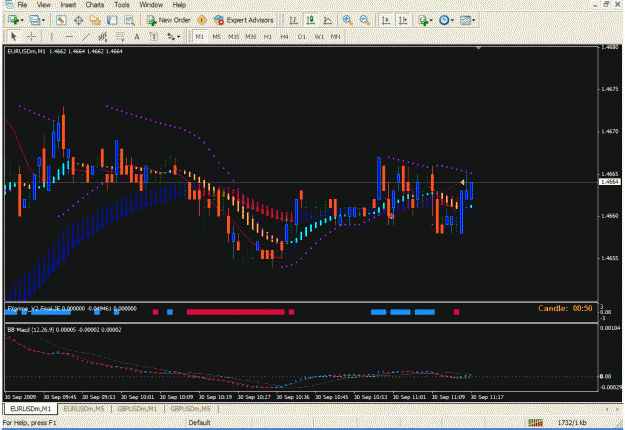Click the New Order button
Viewport: 625px width, 430px height.
(169, 20)
